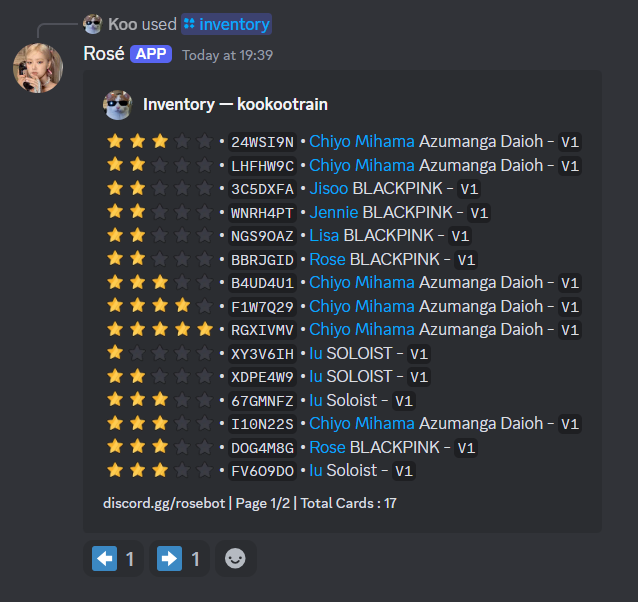The width and height of the screenshot is (638, 602).
Task: Click card code XDPE4W9
Action: (x=262, y=377)
